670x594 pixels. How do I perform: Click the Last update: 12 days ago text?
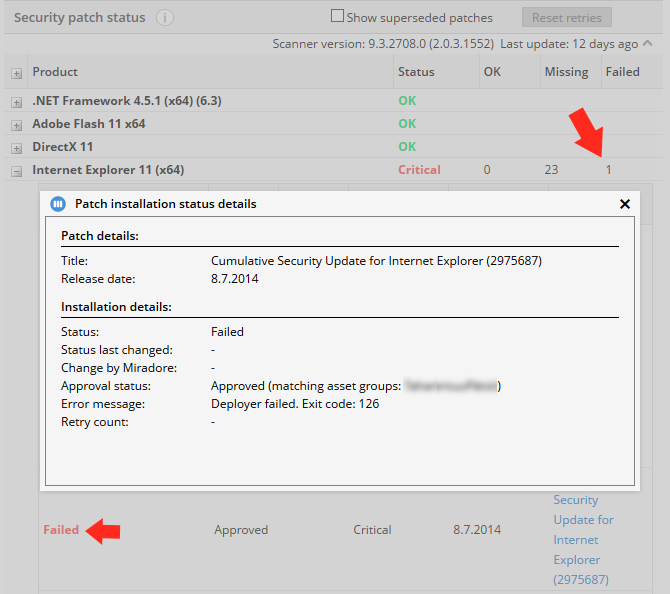click(569, 44)
